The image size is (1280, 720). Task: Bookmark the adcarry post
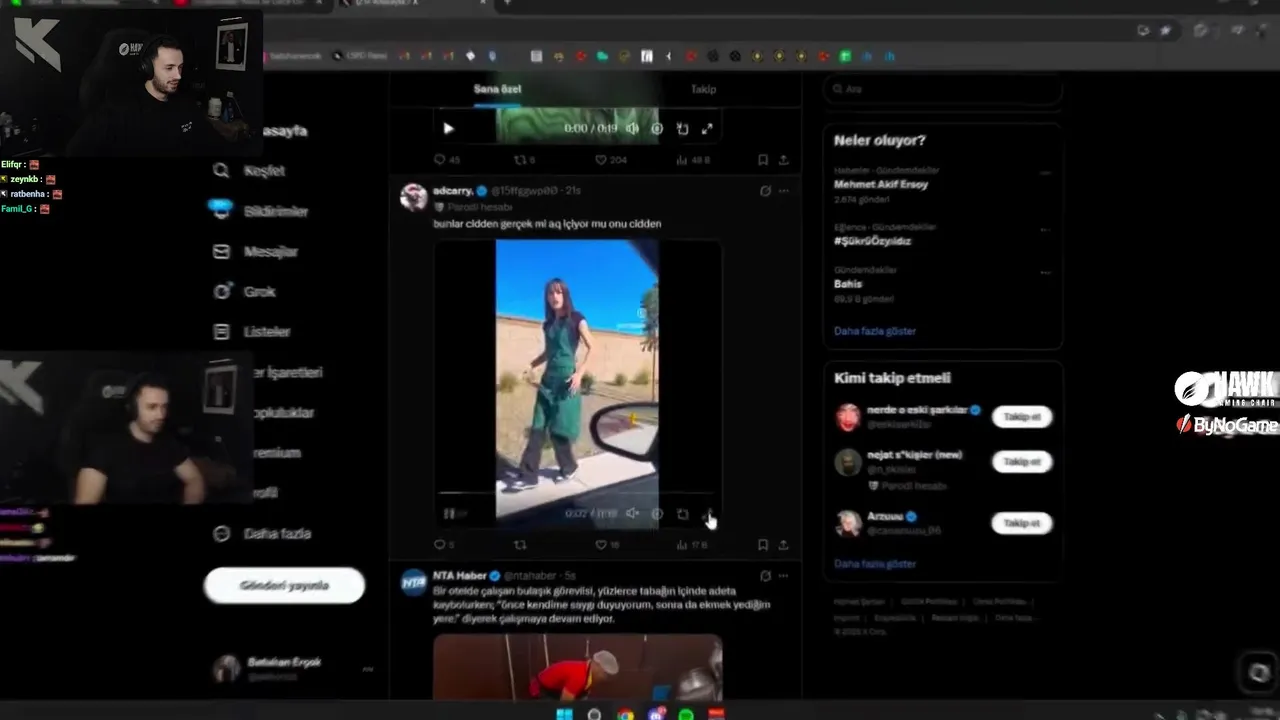click(x=763, y=545)
